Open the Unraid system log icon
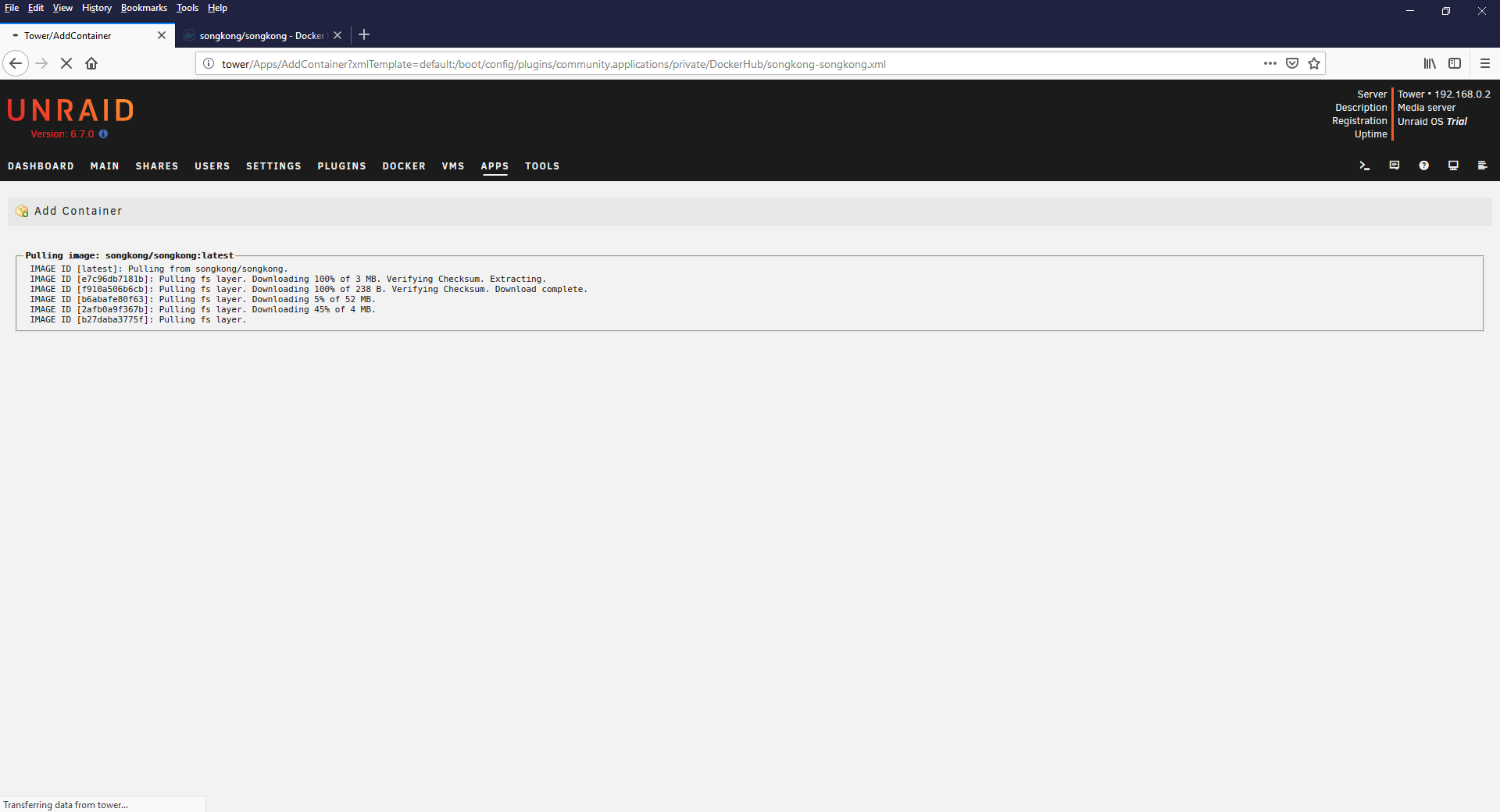This screenshot has width=1500, height=812. pos(1482,166)
